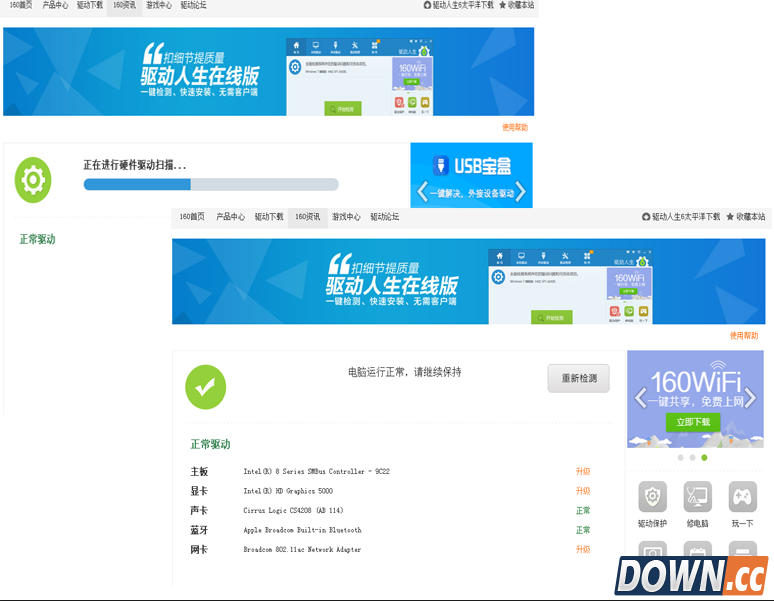Open 160首页 in results page nav
The height and width of the screenshot is (601, 774).
pos(192,217)
